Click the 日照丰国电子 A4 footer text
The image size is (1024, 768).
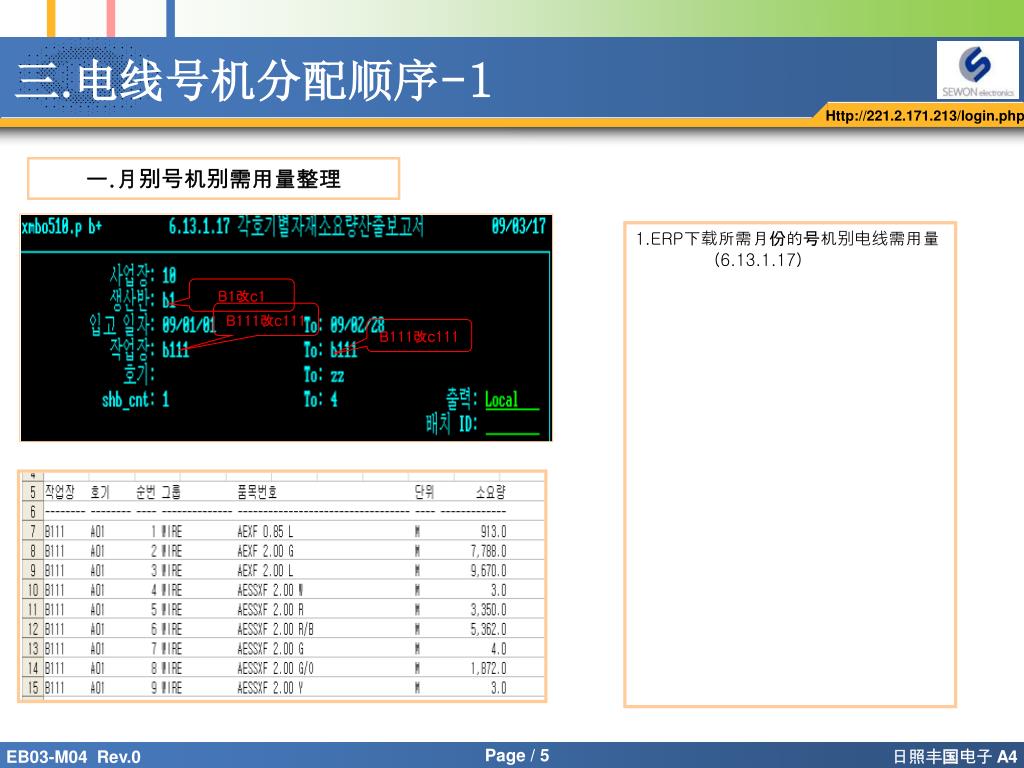(x=955, y=756)
